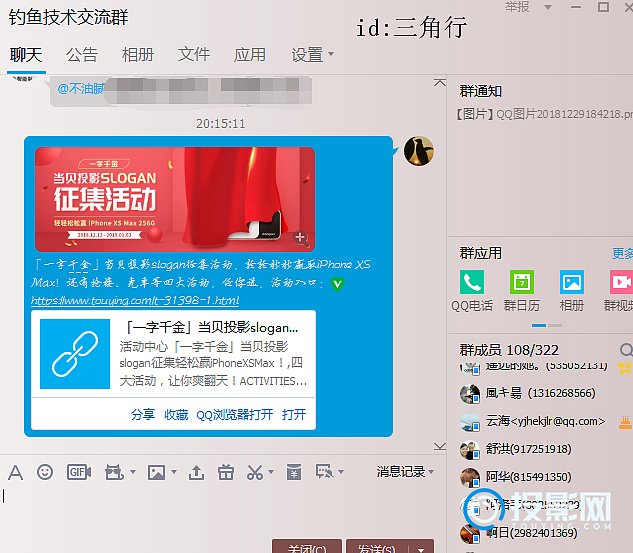Image resolution: width=633 pixels, height=553 pixels.
Task: Click the doodle emoticon icon in input toolbar
Action: point(114,472)
